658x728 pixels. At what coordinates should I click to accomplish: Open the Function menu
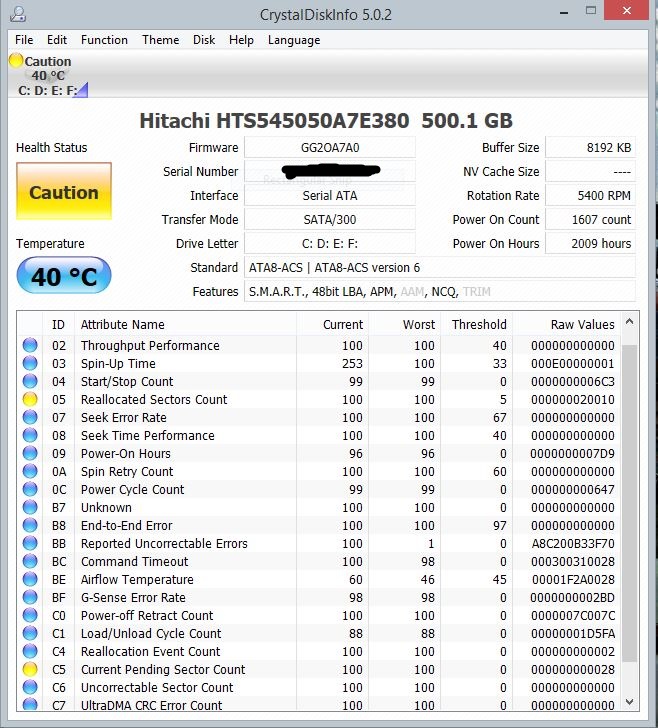(x=104, y=40)
